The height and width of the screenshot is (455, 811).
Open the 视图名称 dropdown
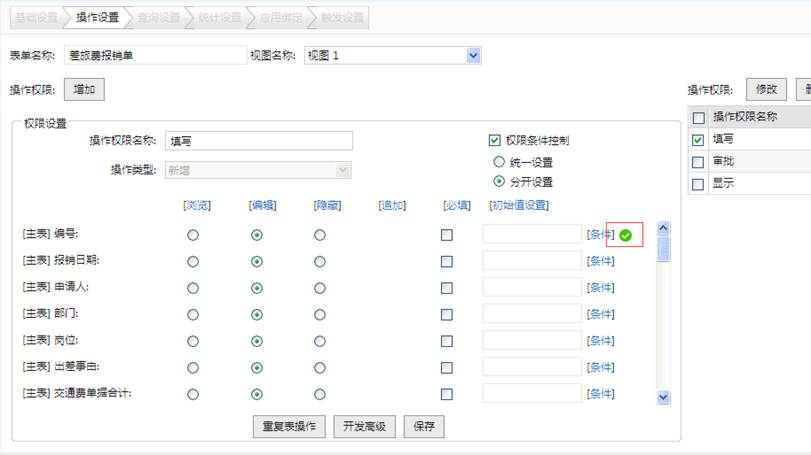coord(473,56)
